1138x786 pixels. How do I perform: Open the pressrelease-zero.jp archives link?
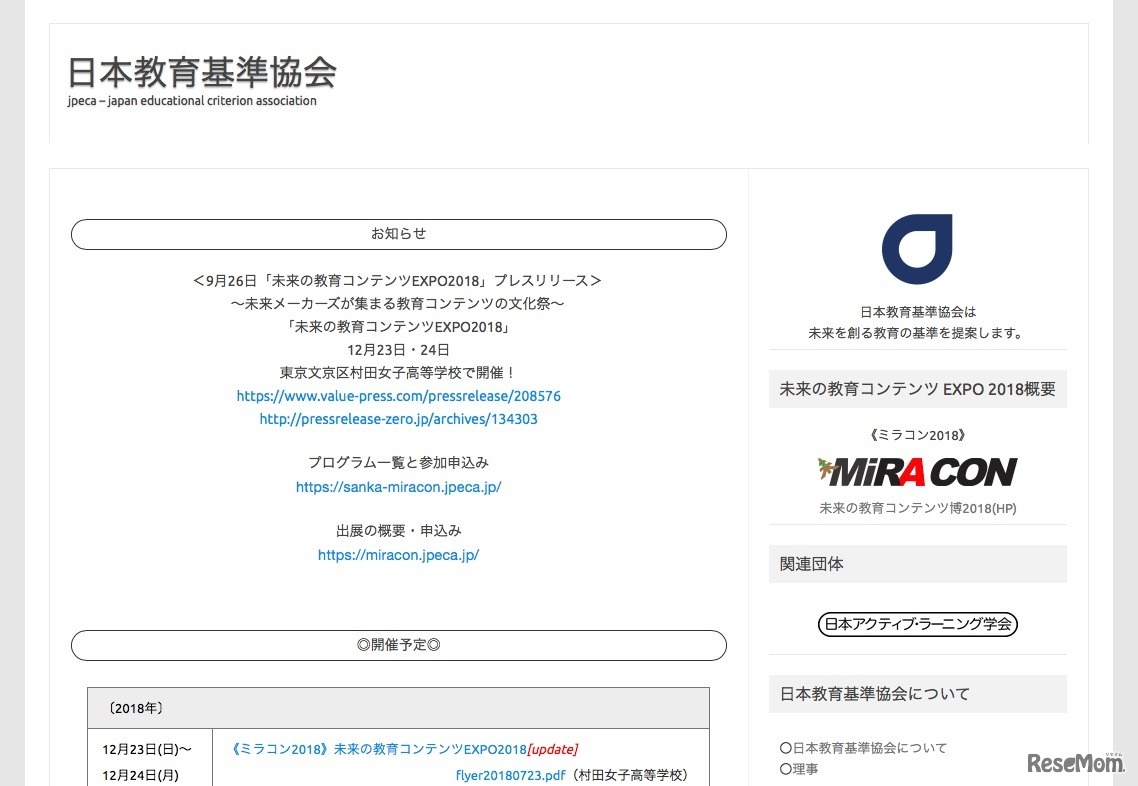pyautogui.click(x=398, y=419)
